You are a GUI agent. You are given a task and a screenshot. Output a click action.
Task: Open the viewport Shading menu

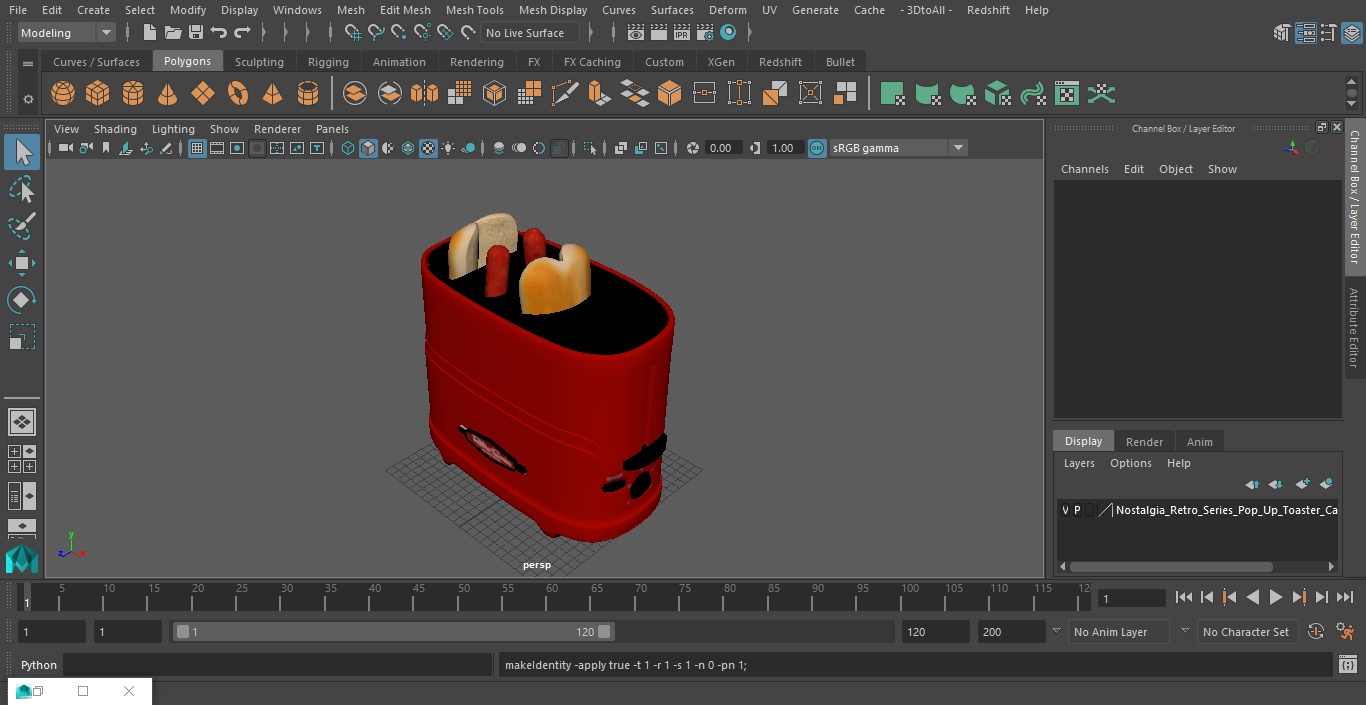coord(115,129)
